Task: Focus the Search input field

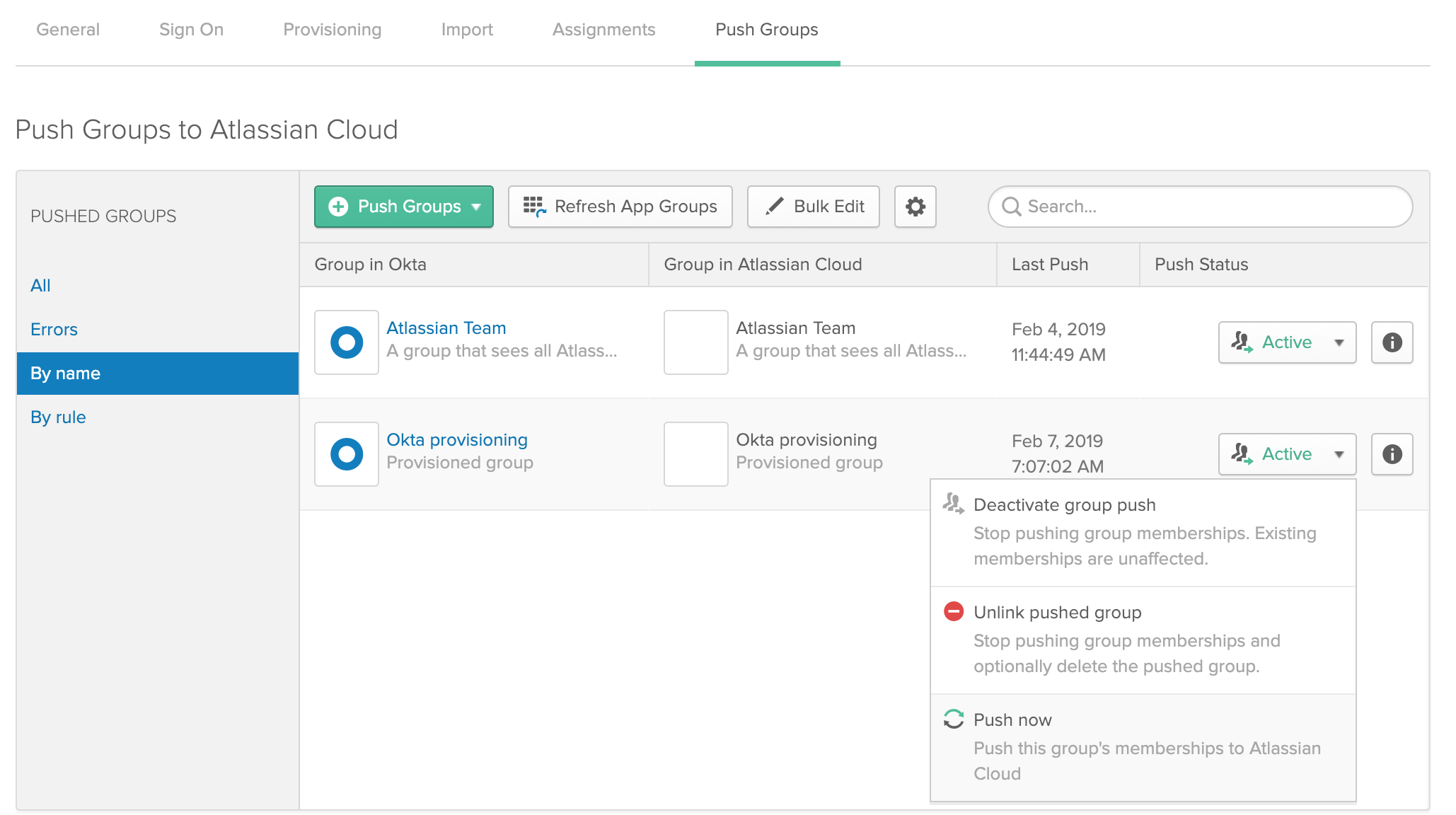Action: [x=1200, y=207]
